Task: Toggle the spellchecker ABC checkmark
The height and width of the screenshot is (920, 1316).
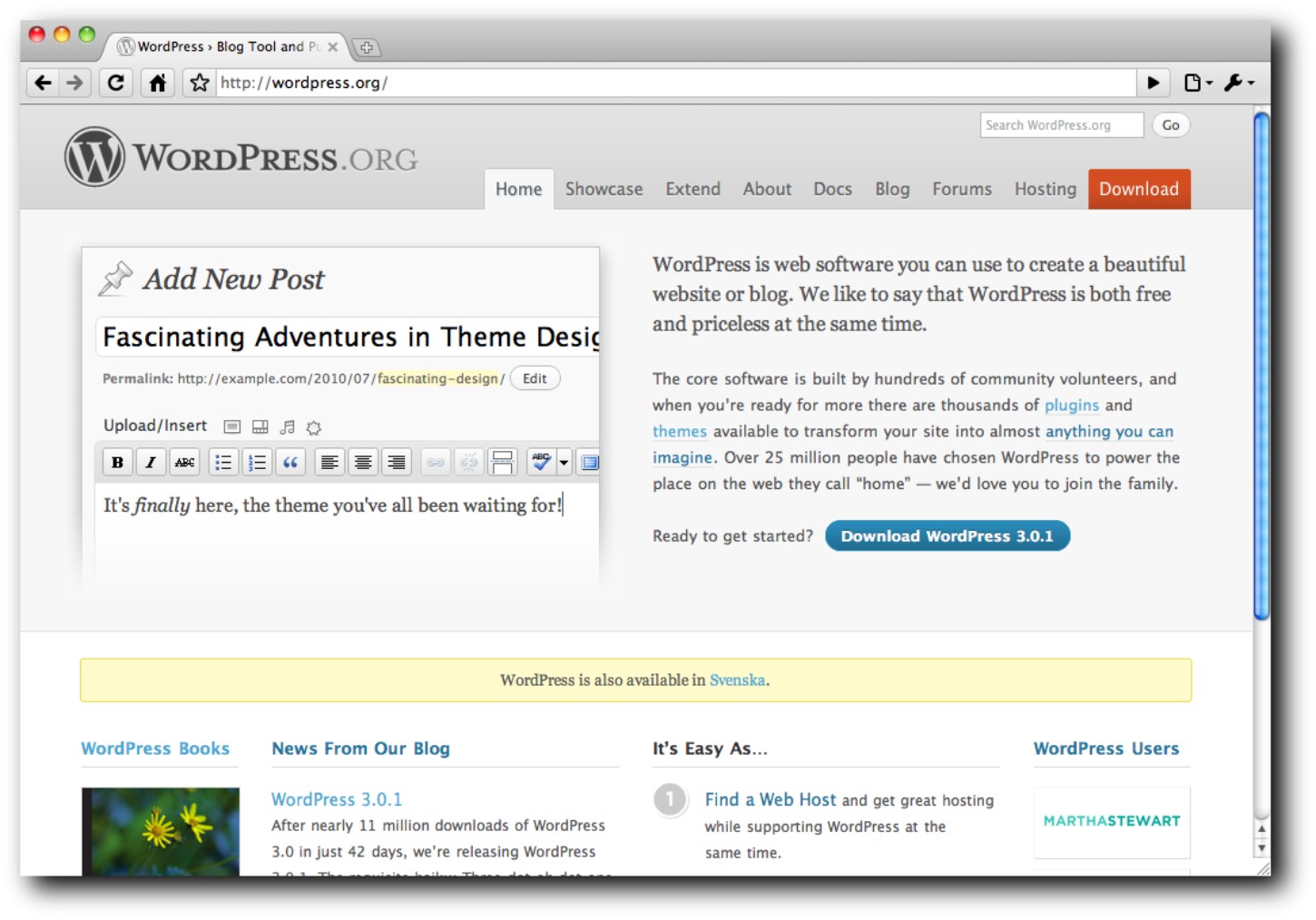Action: [541, 462]
